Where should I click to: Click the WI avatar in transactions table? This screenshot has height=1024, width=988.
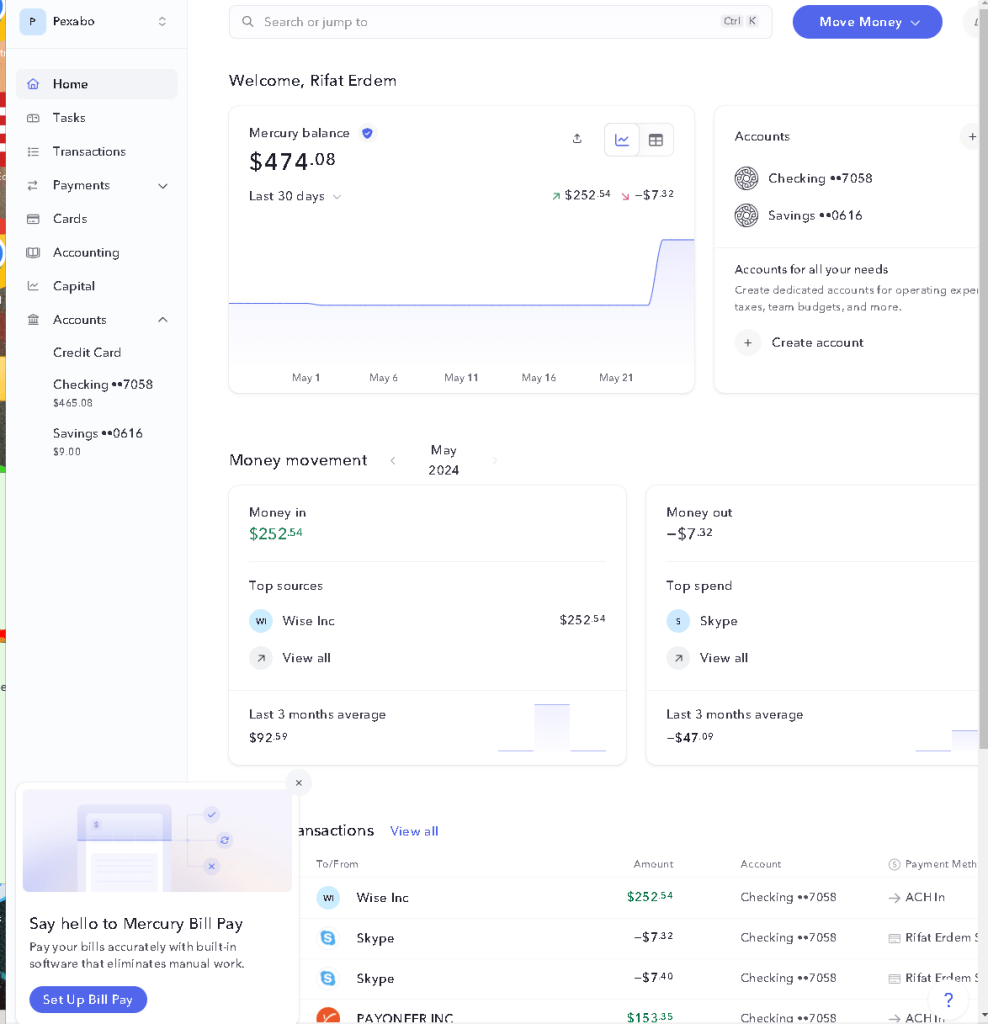(328, 898)
